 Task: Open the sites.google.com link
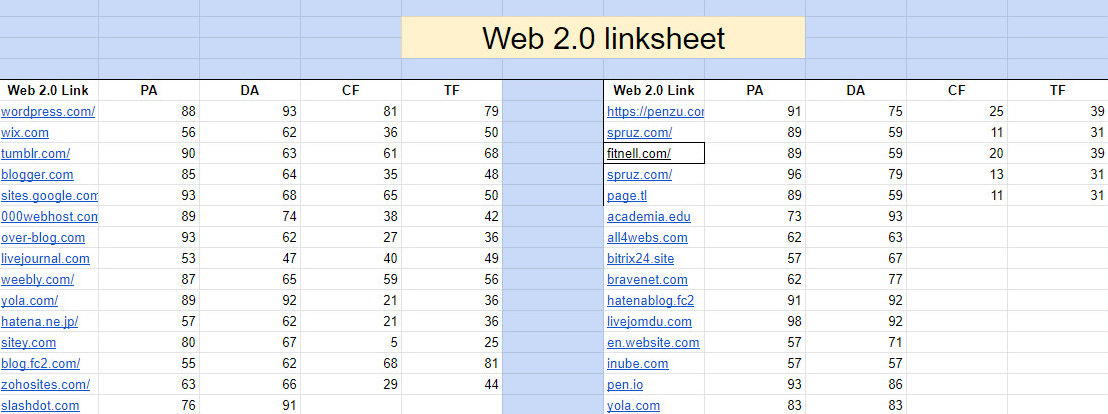tap(49, 196)
